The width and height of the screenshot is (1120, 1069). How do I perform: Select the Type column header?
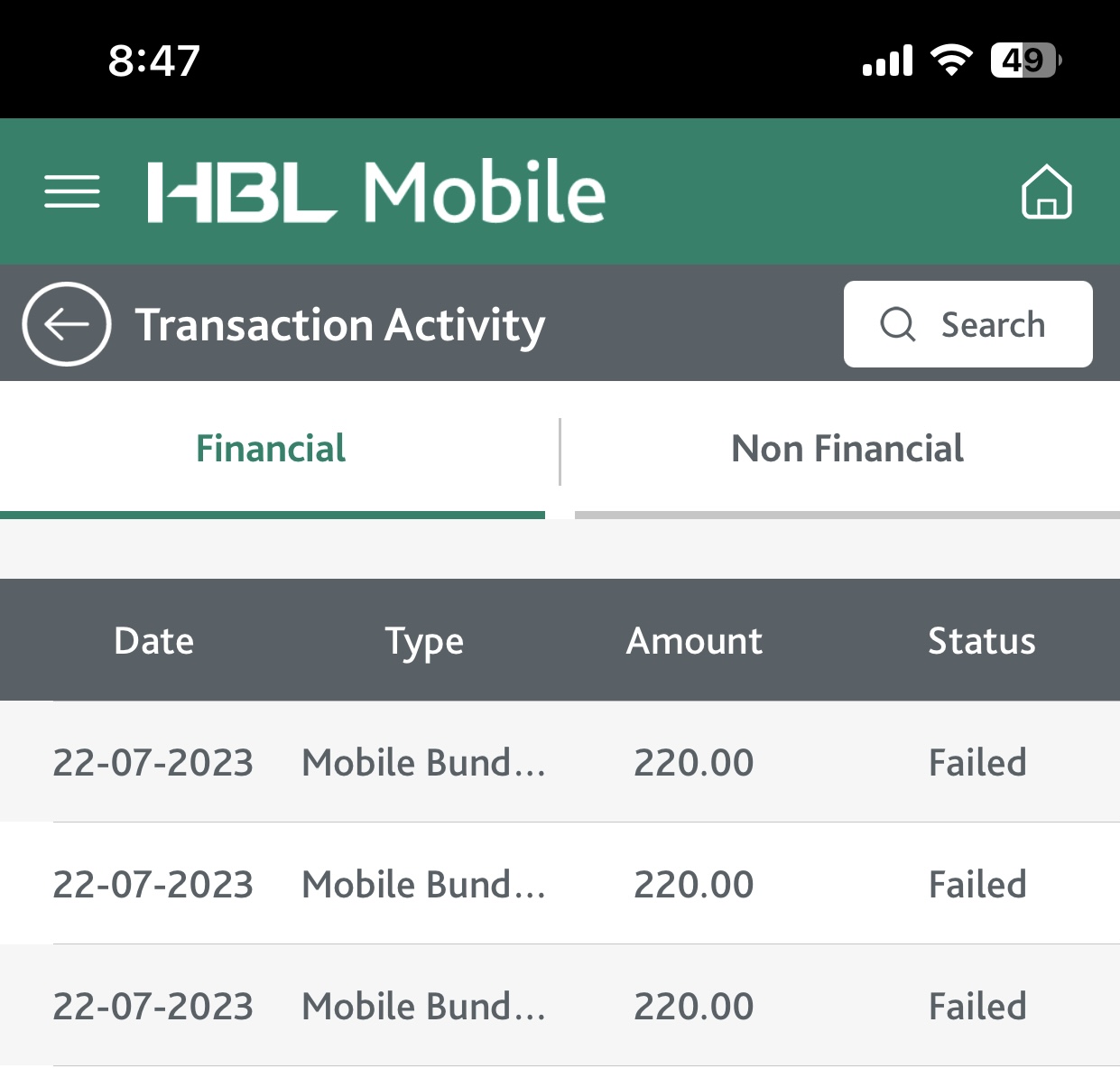(x=424, y=643)
